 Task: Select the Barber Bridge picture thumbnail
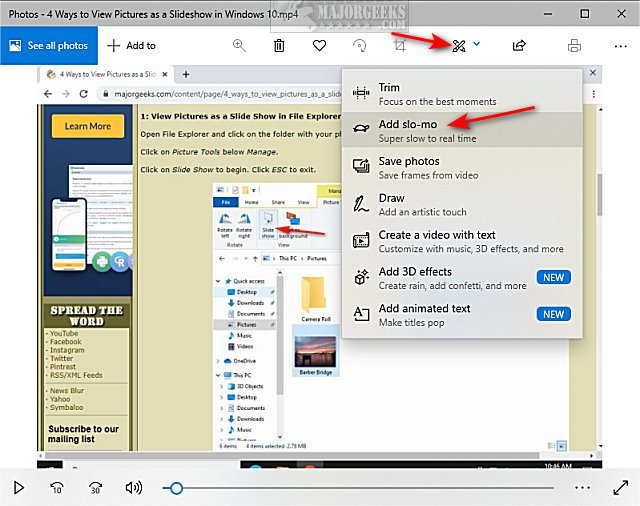[x=316, y=351]
